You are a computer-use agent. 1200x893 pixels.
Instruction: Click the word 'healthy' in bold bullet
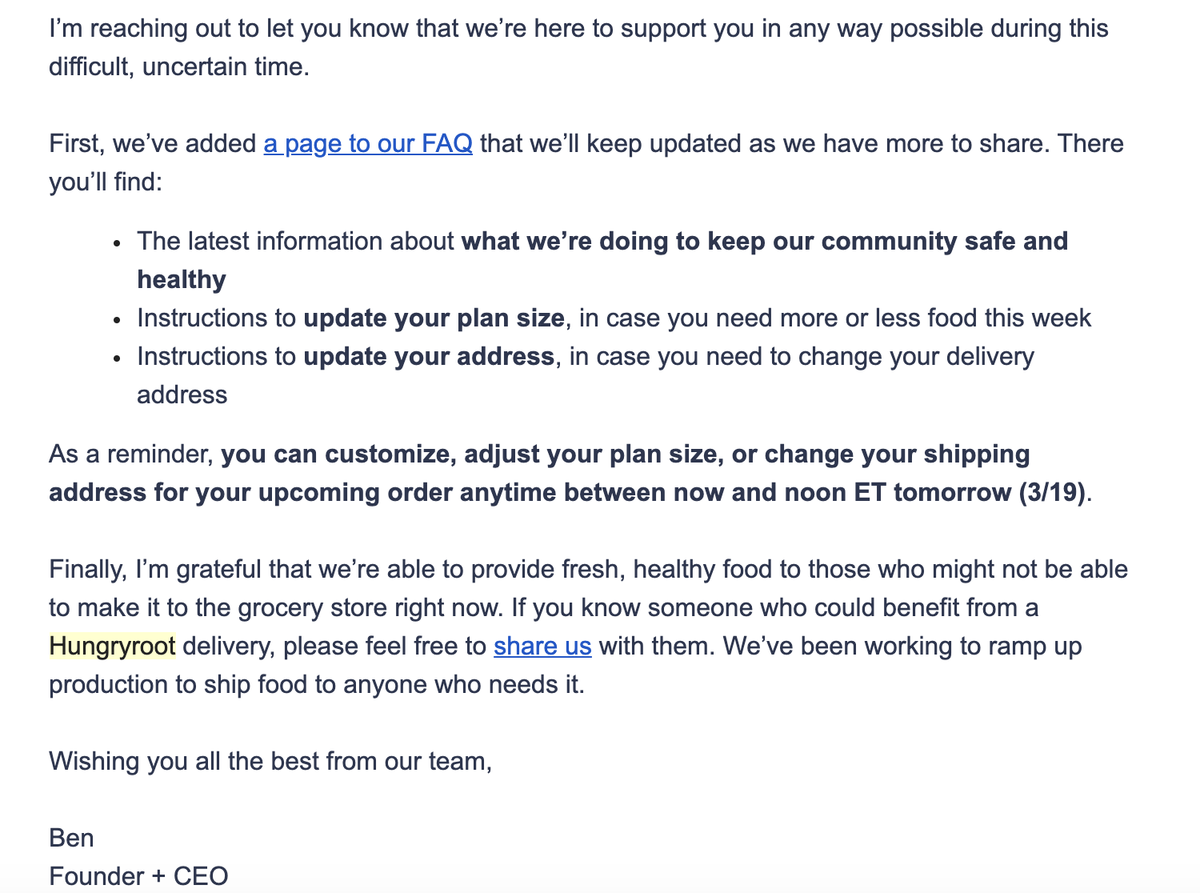pyautogui.click(x=182, y=280)
